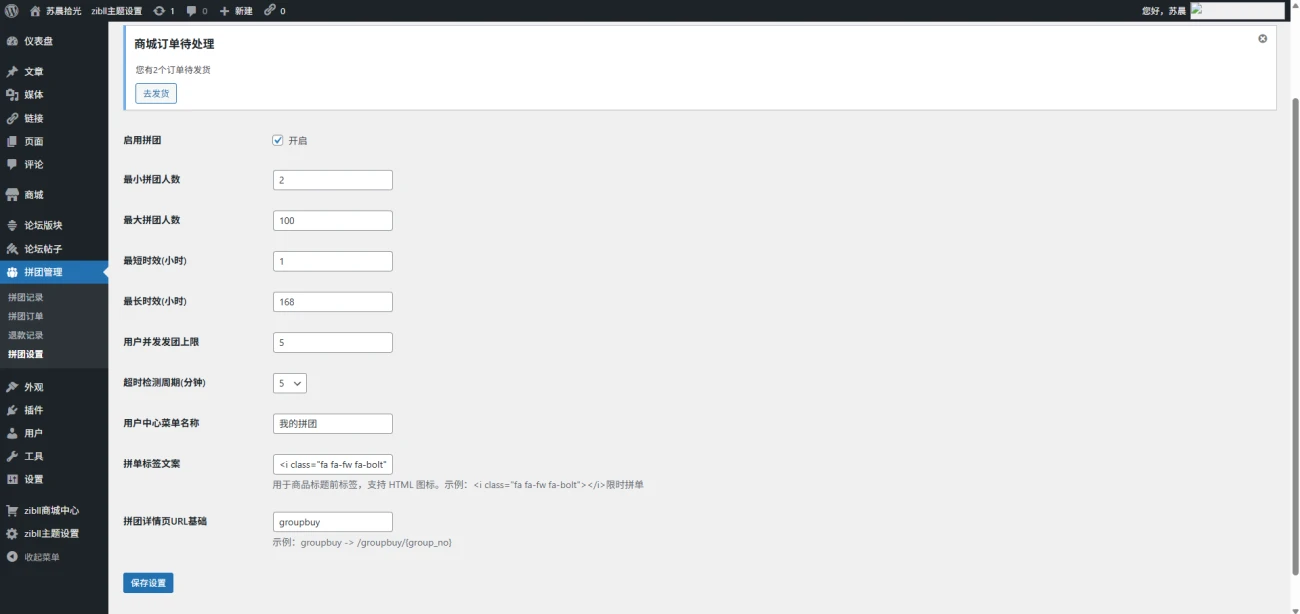Image resolution: width=1300 pixels, height=614 pixels.
Task: Open zibll商城中心 cart menu
Action: pos(51,510)
